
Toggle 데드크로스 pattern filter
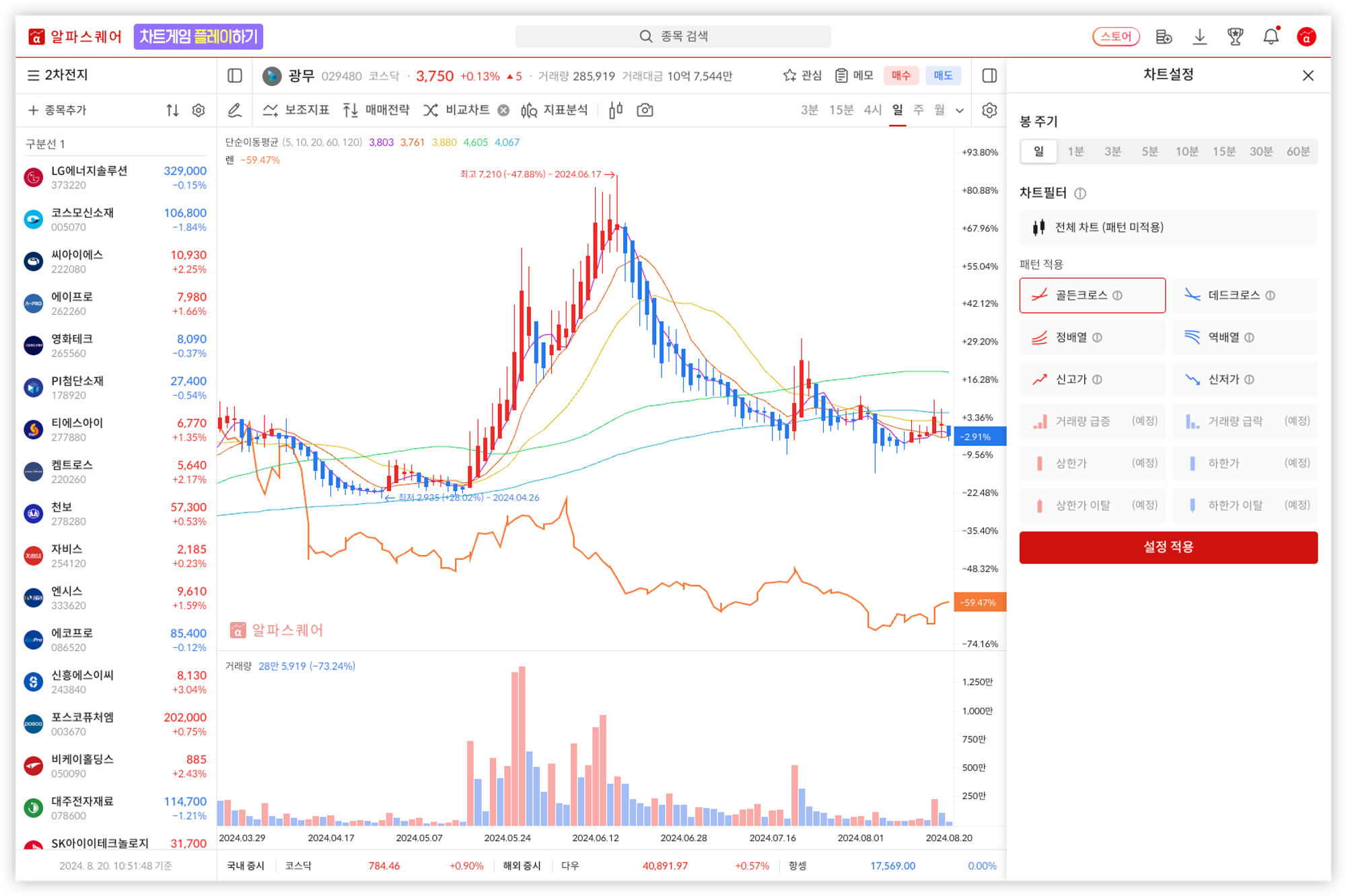click(x=1244, y=295)
